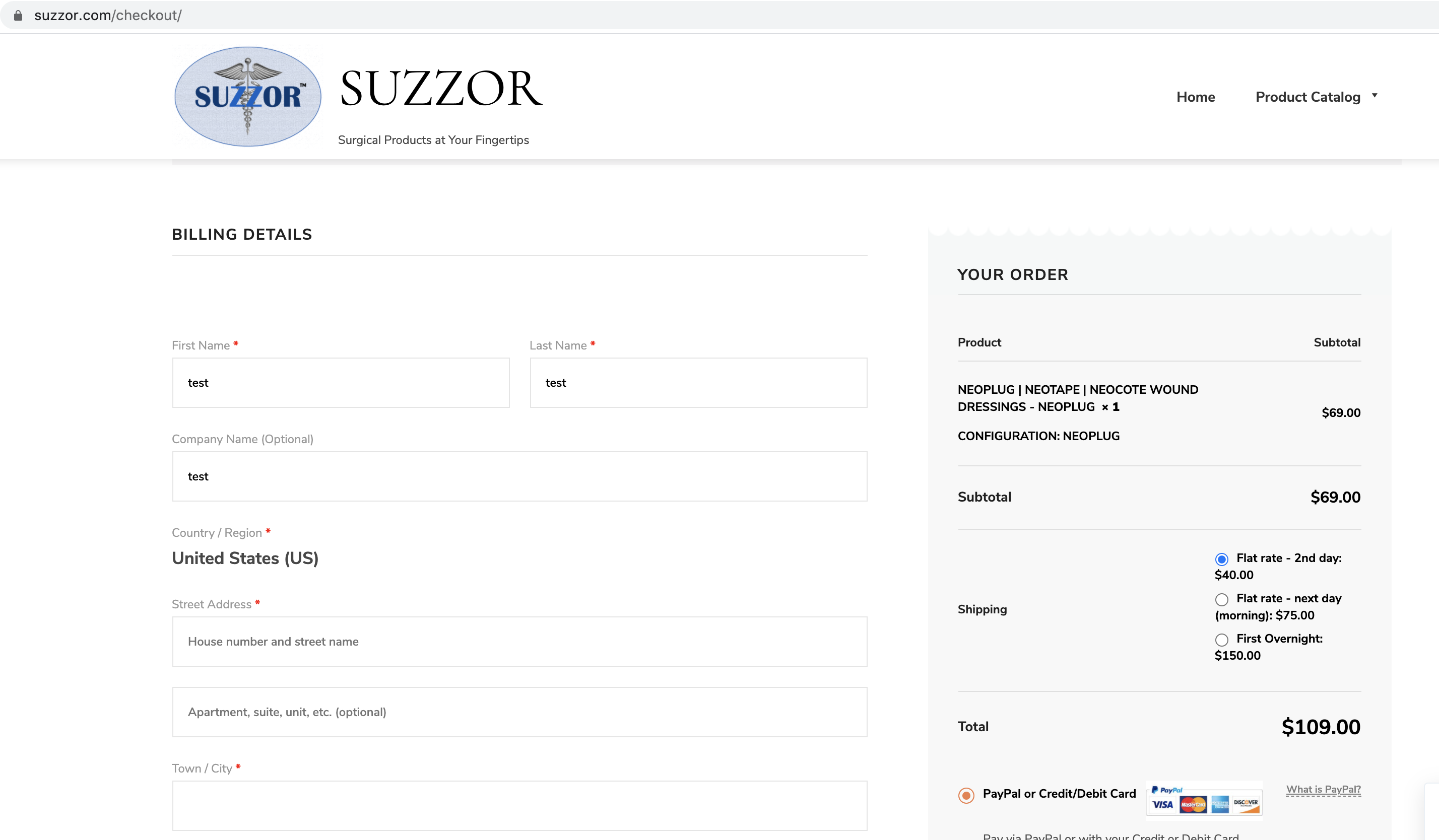Open the Product Catalog menu
The height and width of the screenshot is (840, 1439).
1307,97
